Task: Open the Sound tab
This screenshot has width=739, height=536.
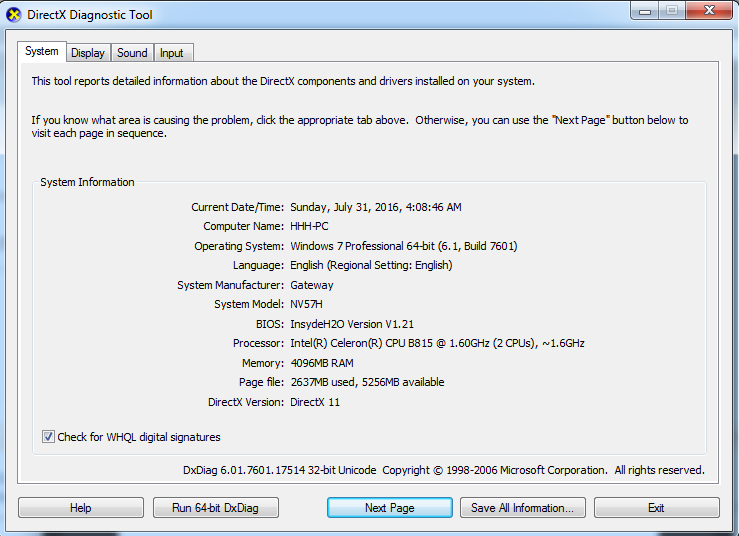Action: [132, 53]
